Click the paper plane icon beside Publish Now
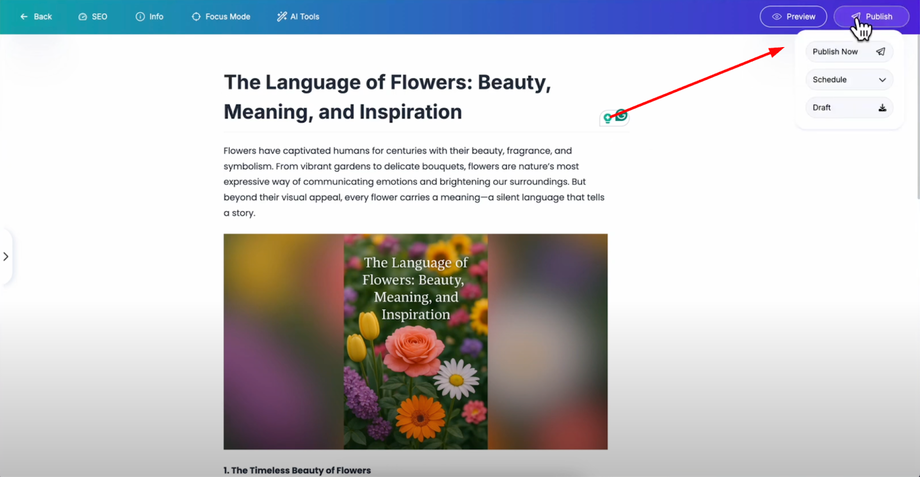 (881, 52)
